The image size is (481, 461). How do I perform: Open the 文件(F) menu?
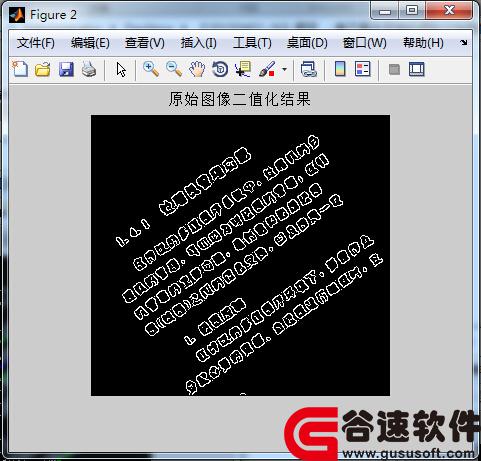coord(36,43)
